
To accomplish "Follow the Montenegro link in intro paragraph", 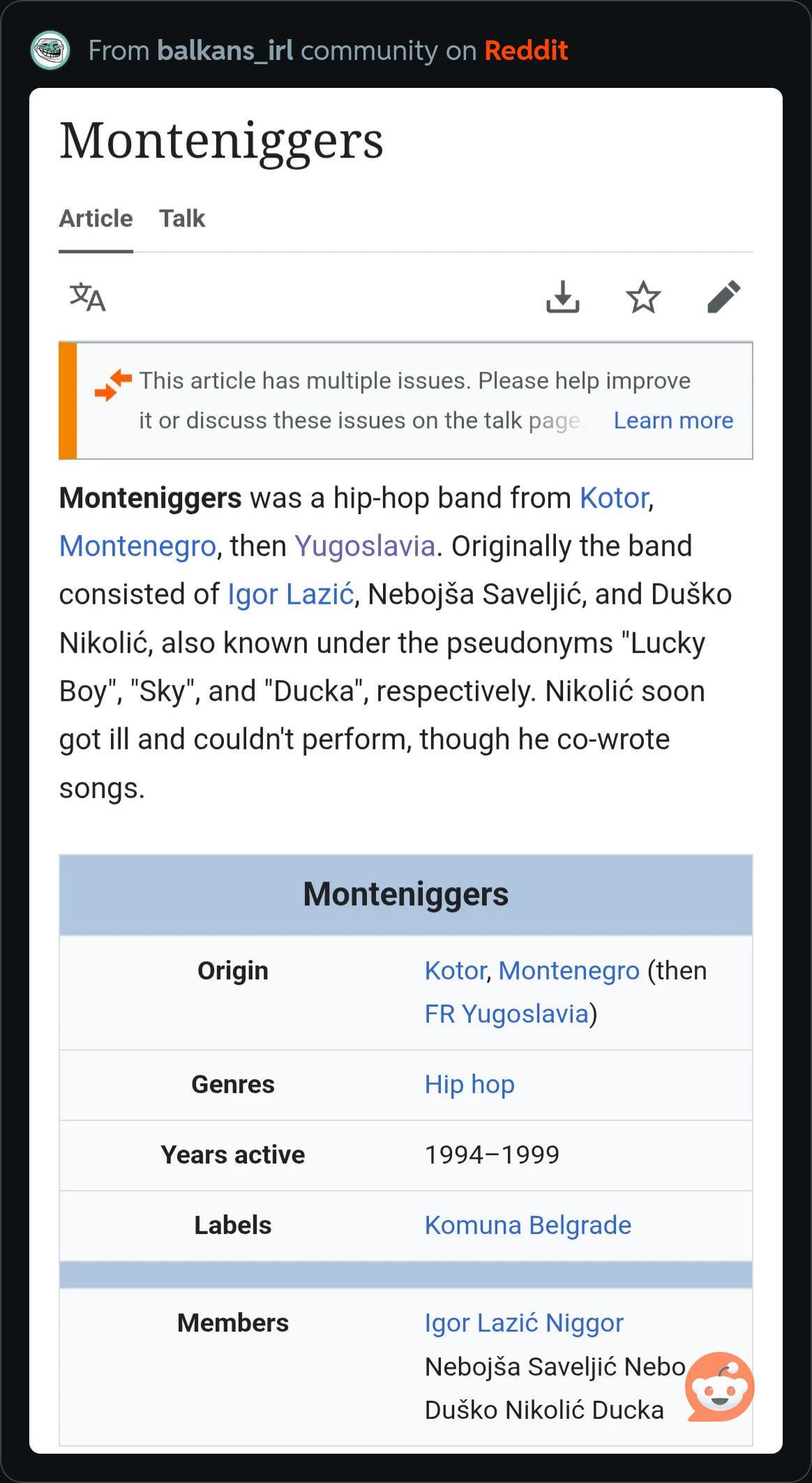I will [x=137, y=546].
